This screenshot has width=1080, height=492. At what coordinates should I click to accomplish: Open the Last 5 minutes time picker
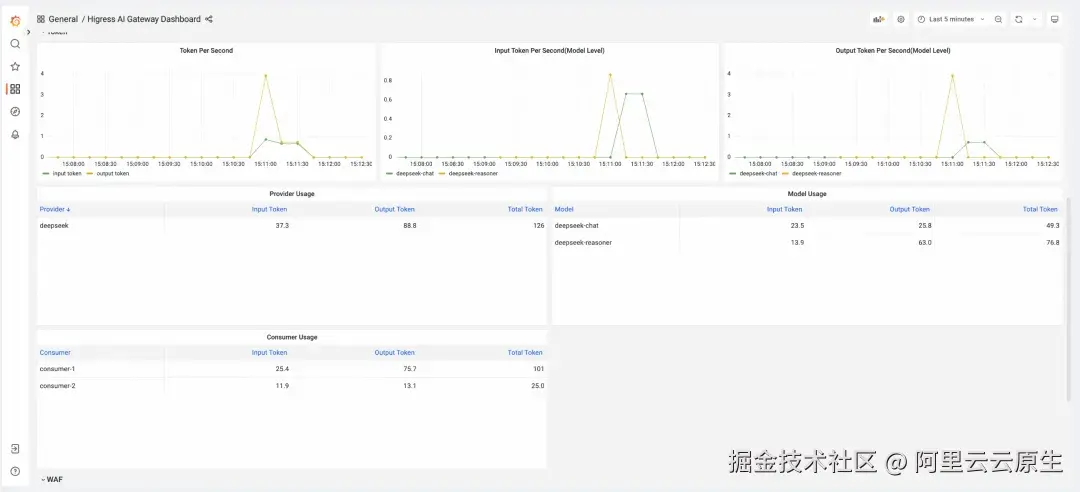[951, 19]
